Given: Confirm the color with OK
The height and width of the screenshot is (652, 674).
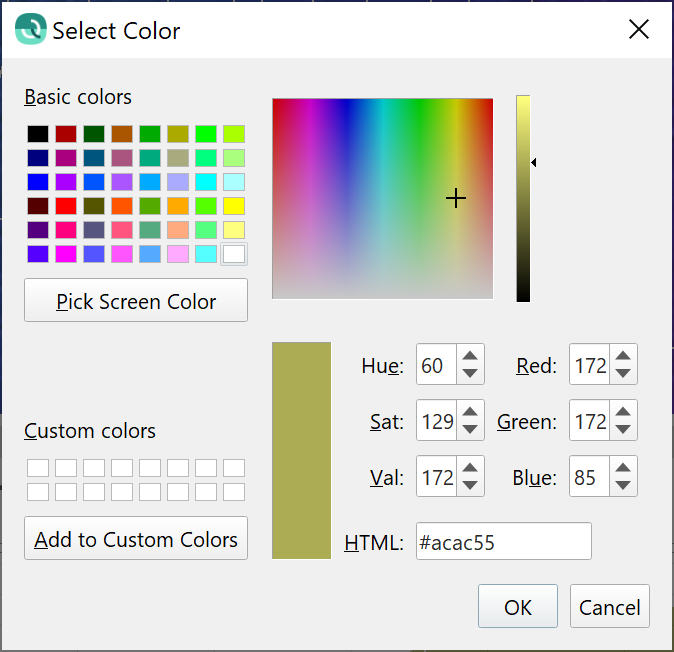Looking at the screenshot, I should click(x=517, y=607).
